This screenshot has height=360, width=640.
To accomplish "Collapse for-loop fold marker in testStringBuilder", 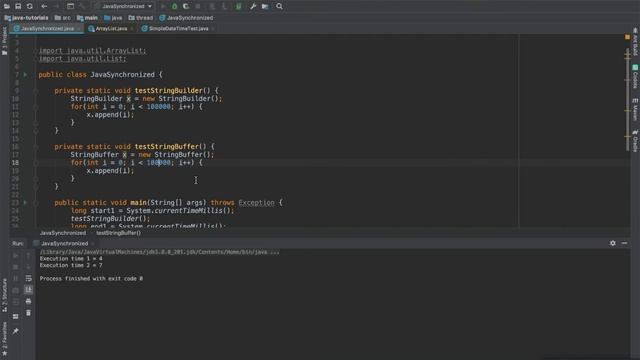I will (36, 107).
